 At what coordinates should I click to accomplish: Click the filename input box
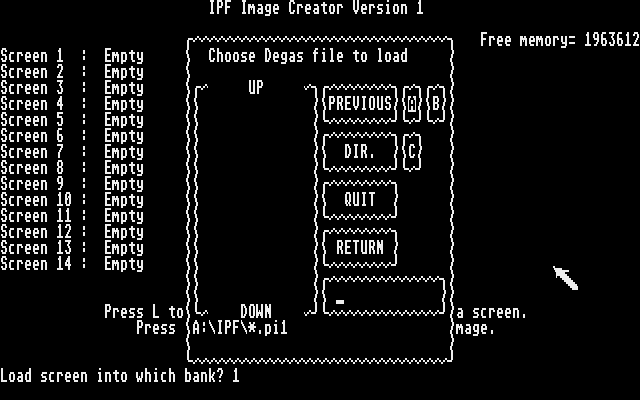point(384,296)
